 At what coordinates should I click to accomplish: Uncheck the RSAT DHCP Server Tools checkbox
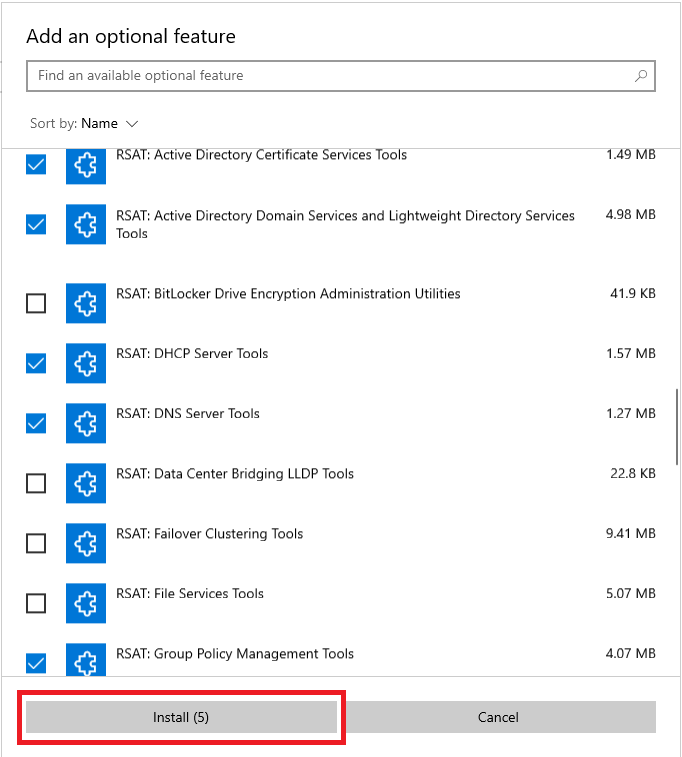click(x=36, y=363)
